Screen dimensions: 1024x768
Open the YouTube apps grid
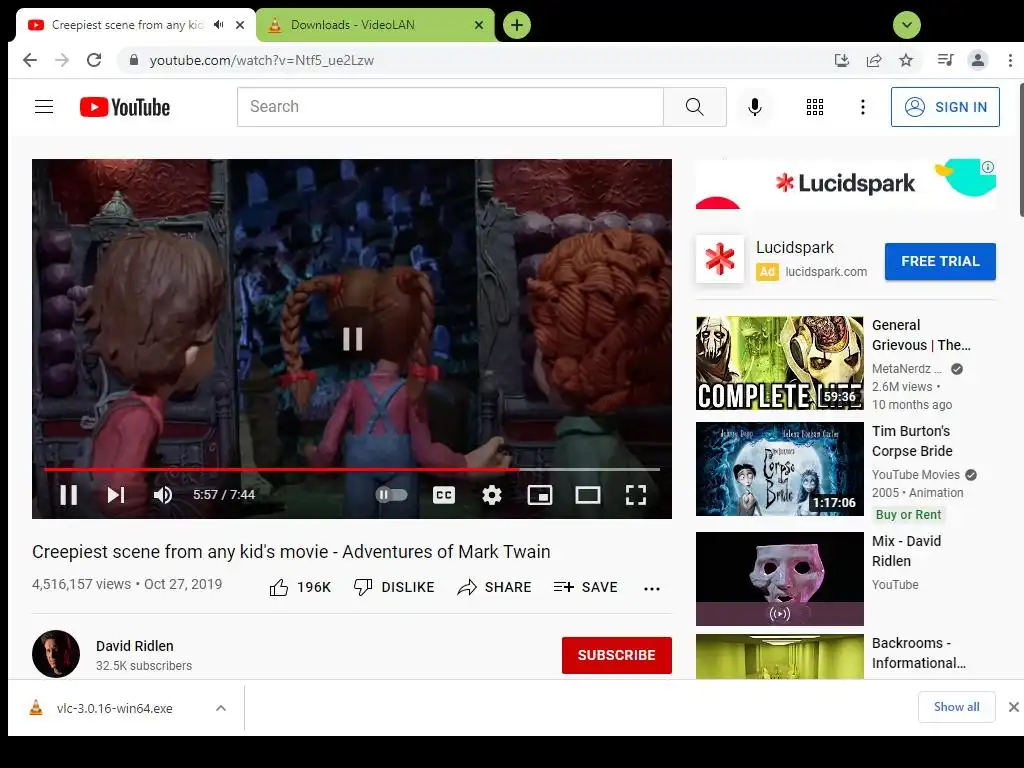(814, 106)
